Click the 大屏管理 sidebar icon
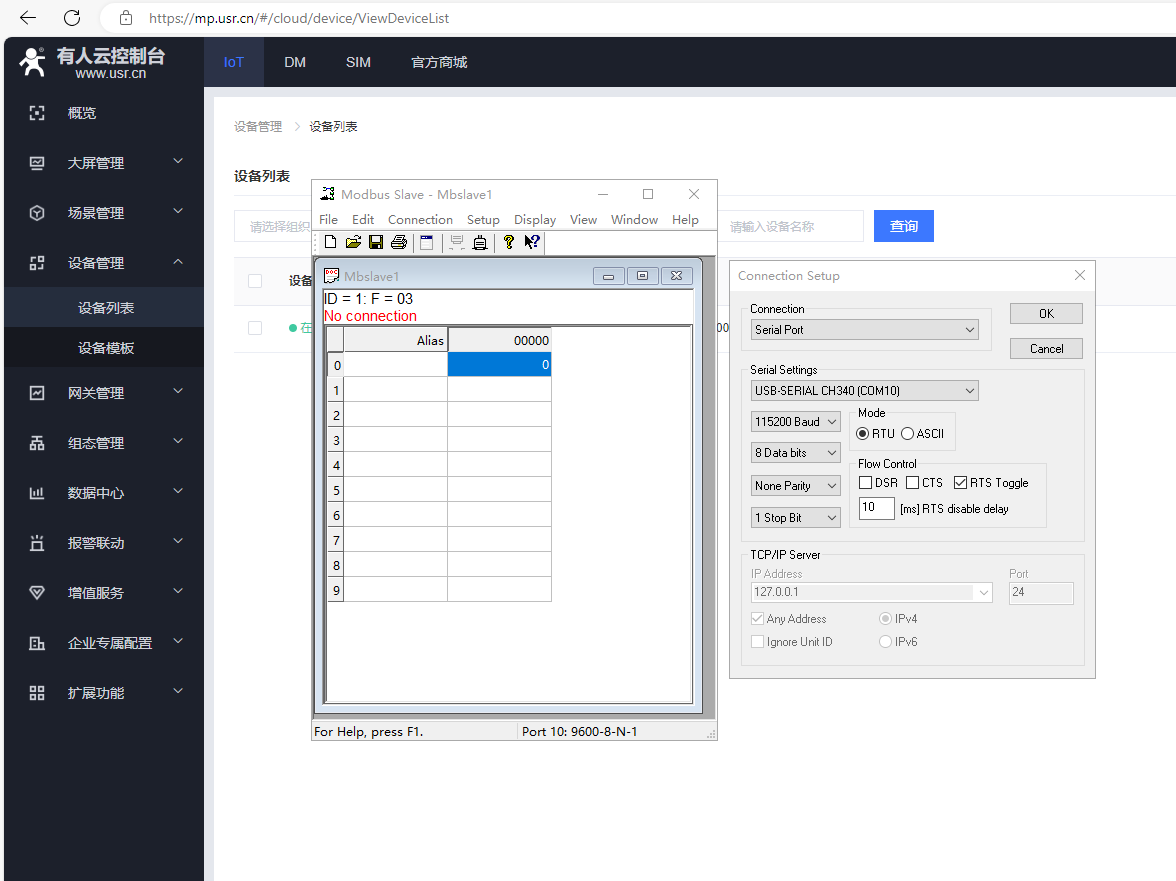 click(x=37, y=163)
